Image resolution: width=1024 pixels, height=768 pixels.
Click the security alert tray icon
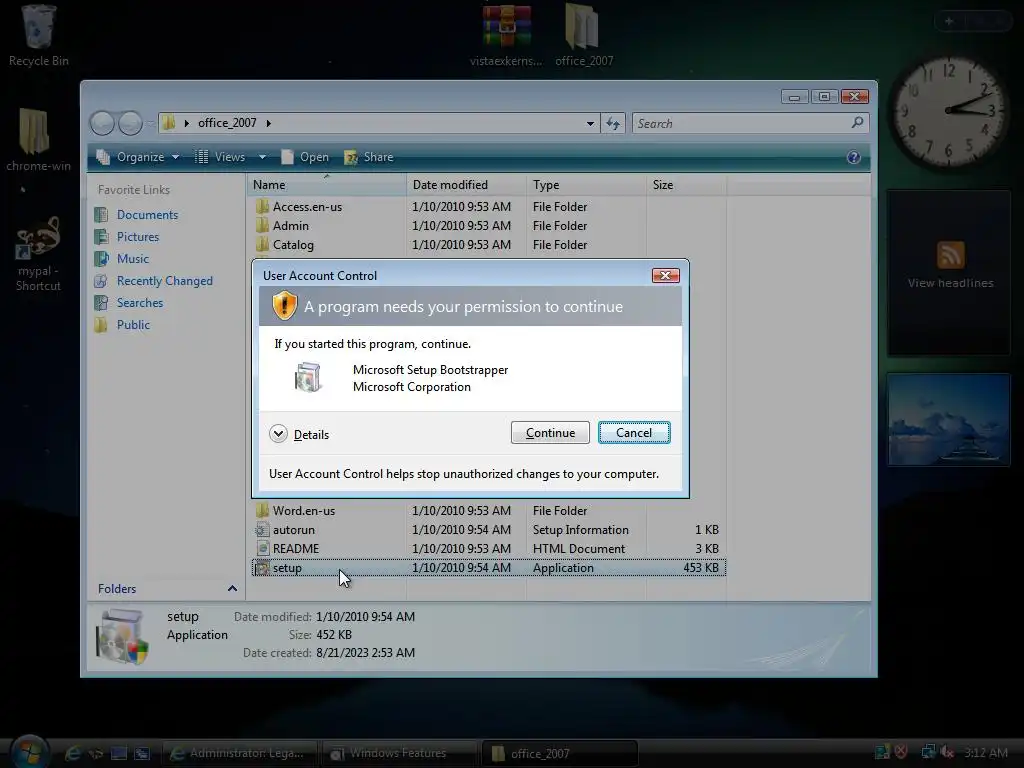point(902,752)
